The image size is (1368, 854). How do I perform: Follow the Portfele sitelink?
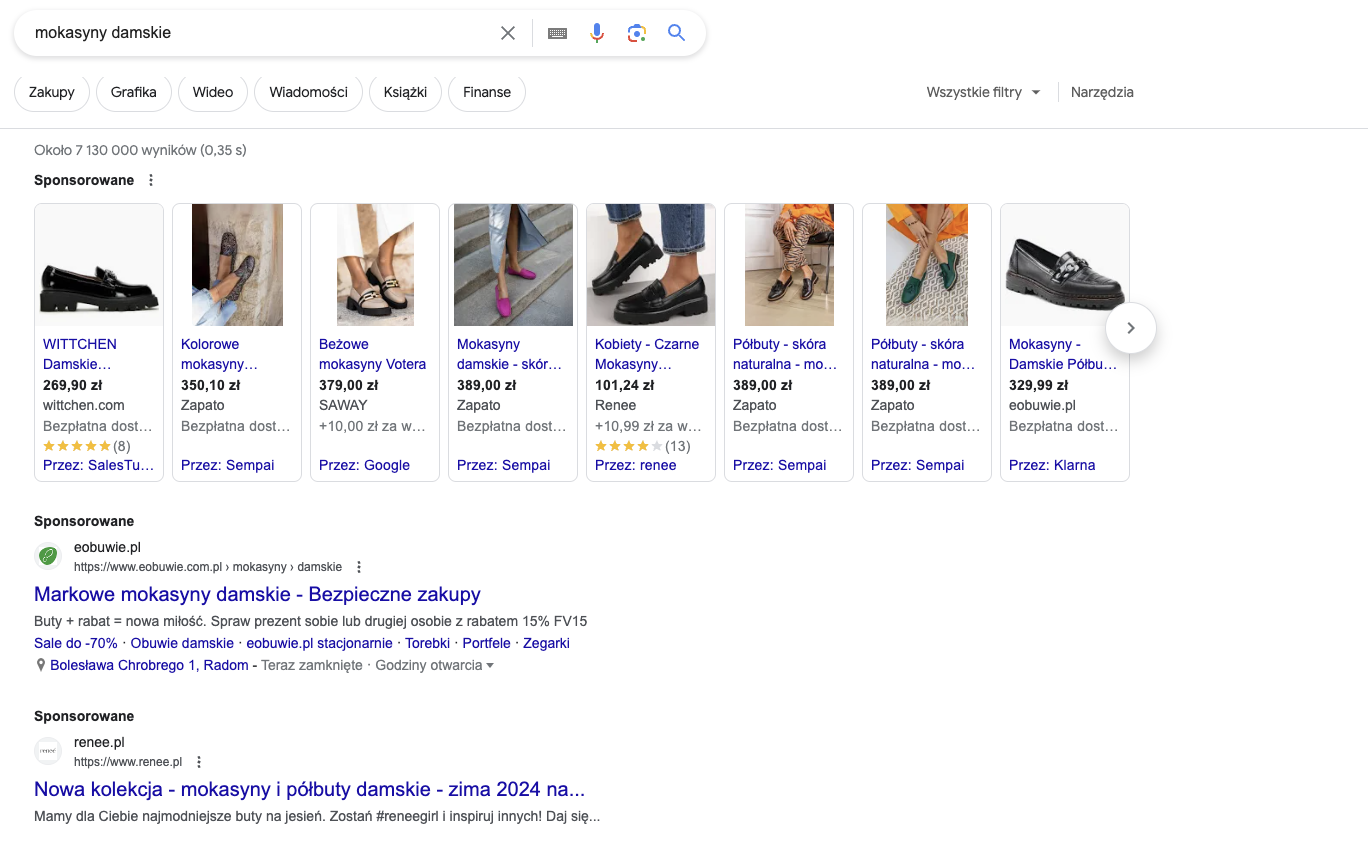click(x=487, y=643)
